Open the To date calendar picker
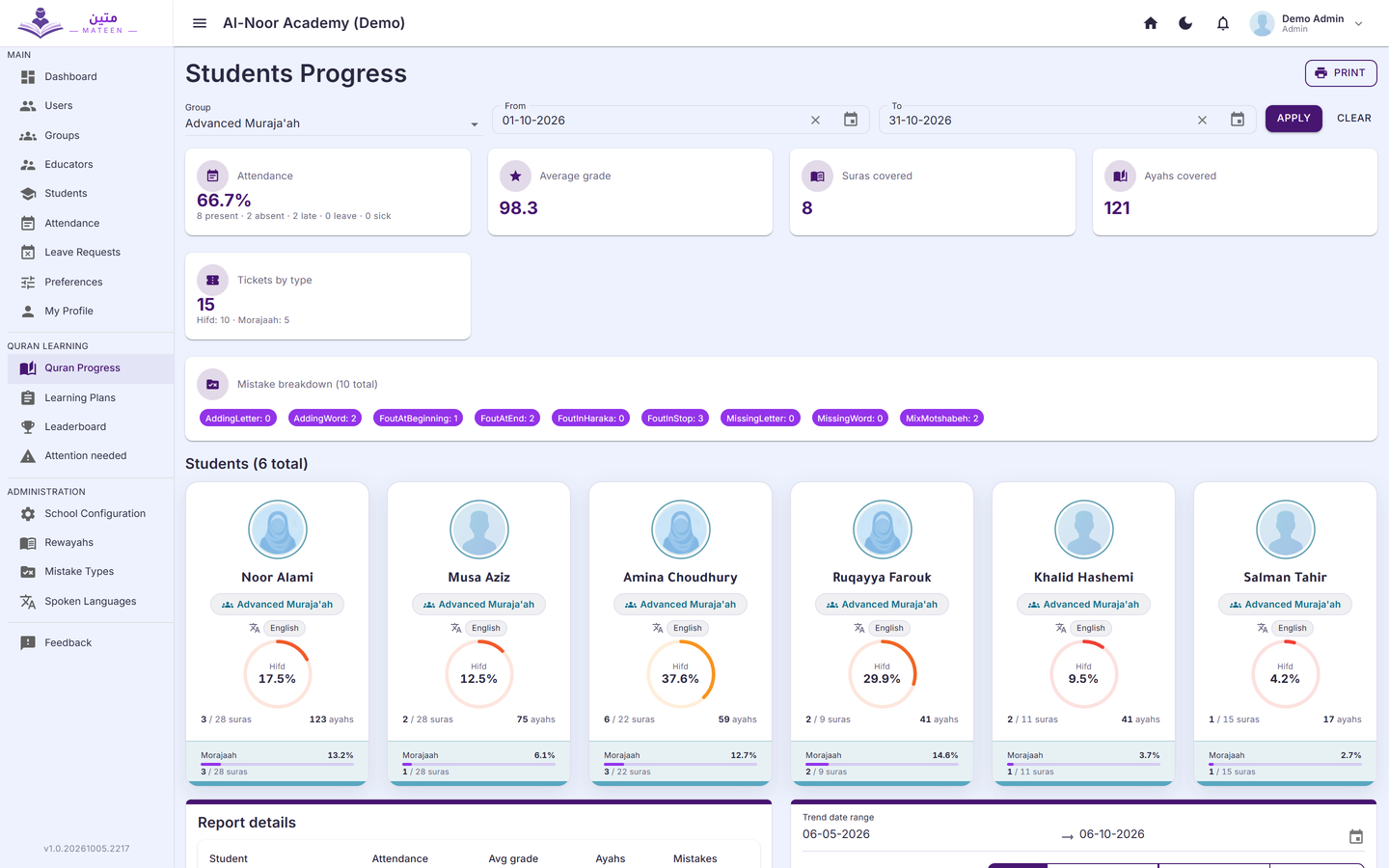This screenshot has width=1389, height=868. pos(1238,120)
